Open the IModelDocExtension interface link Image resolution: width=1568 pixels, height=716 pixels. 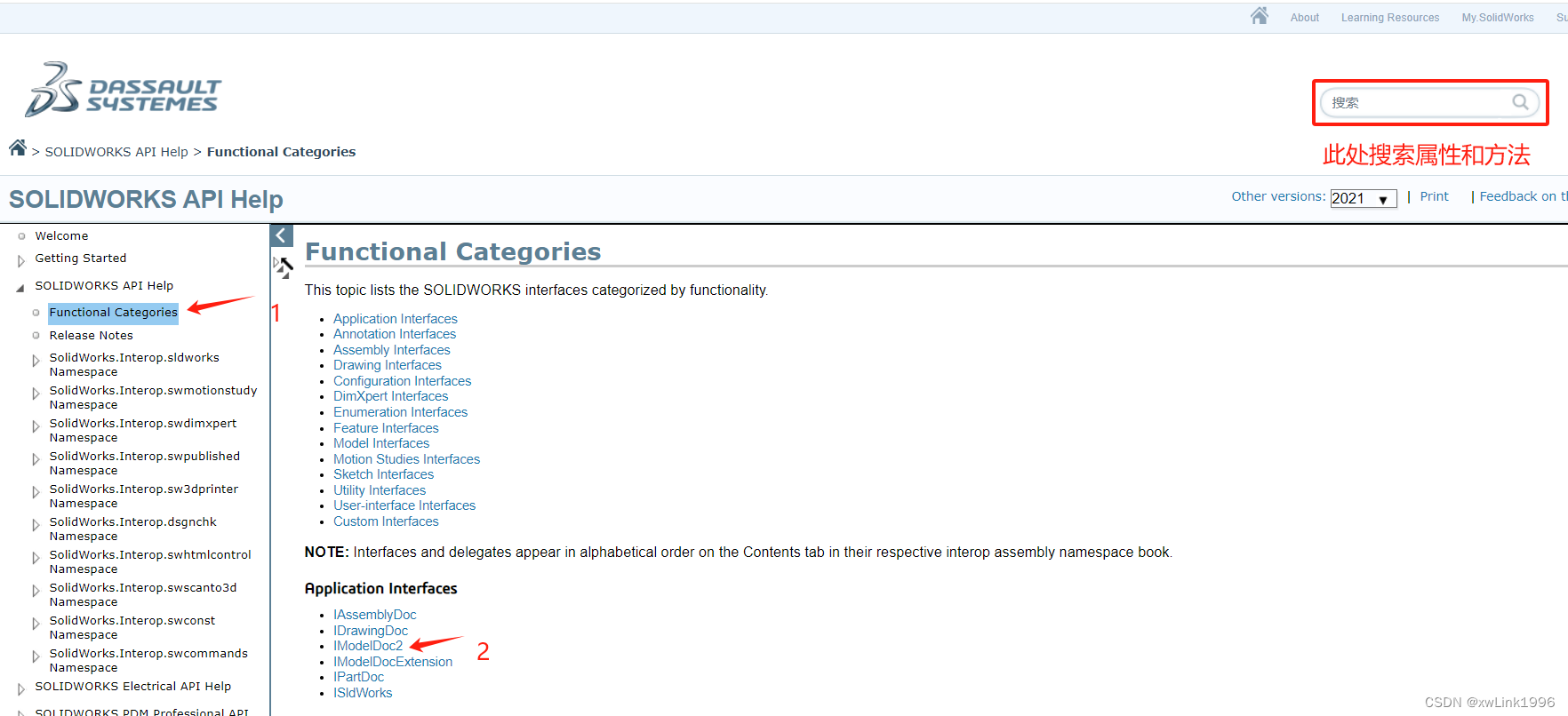point(393,662)
